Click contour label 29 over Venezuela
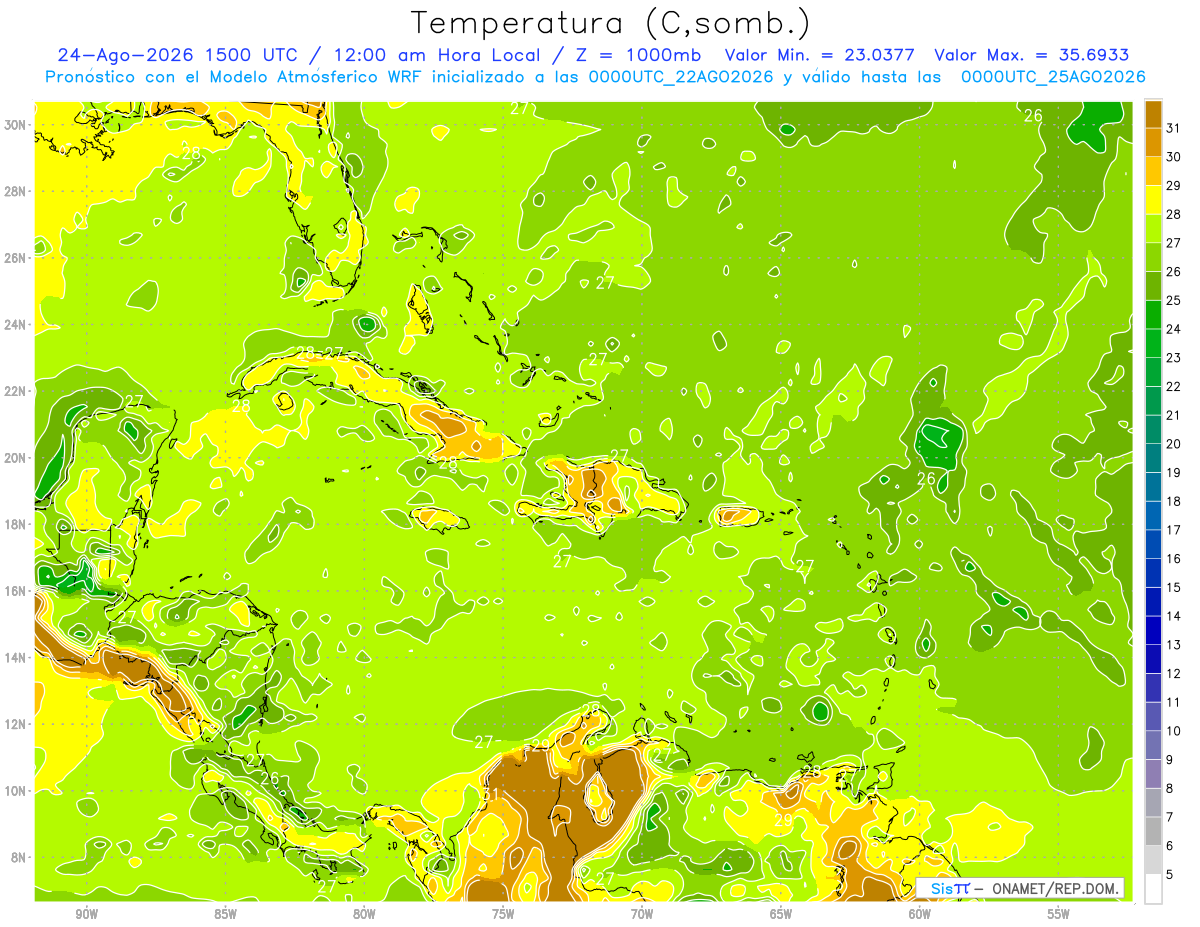This screenshot has width=1200, height=927. 783,820
